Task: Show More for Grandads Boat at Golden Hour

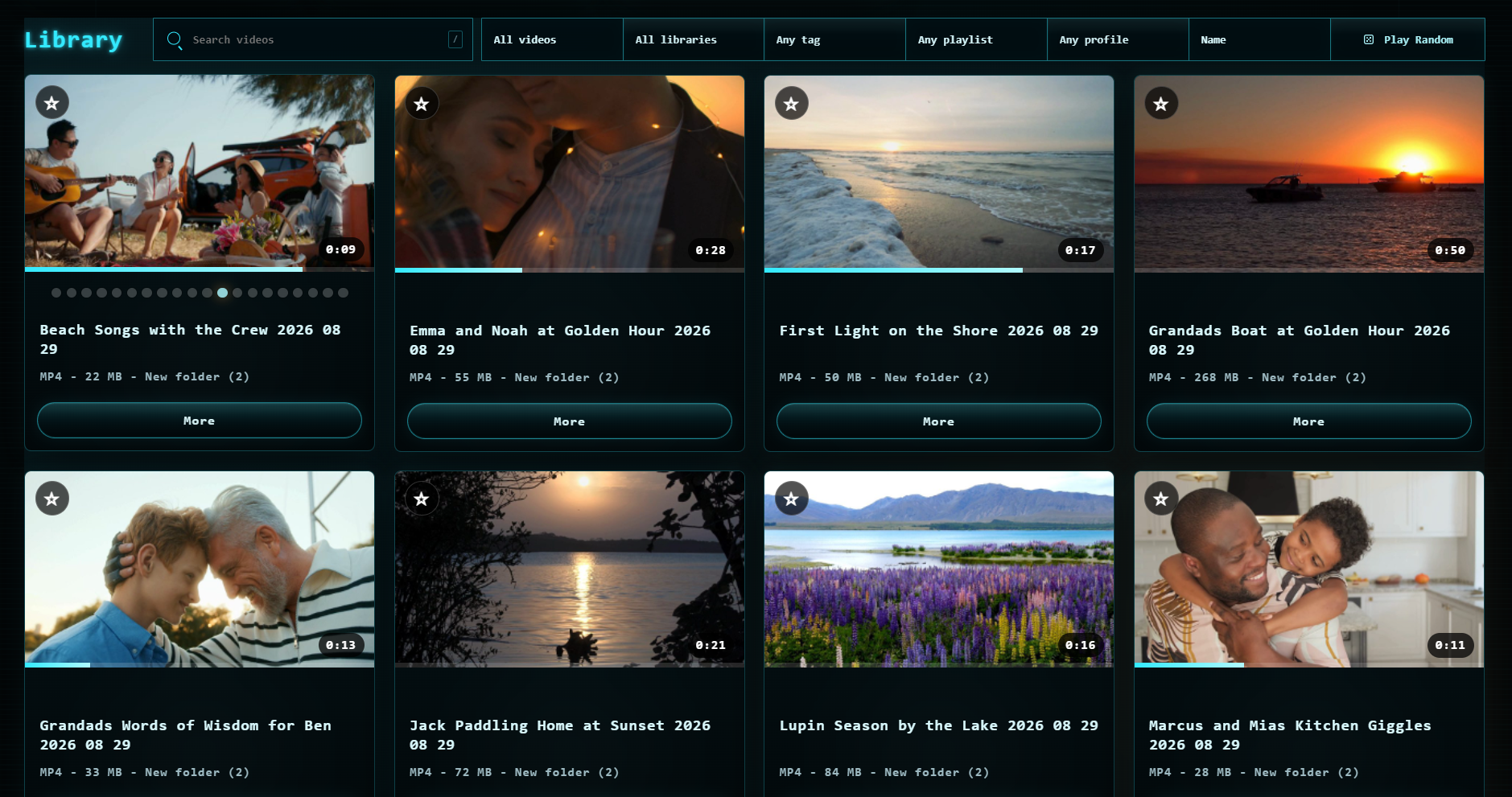Action: (x=1309, y=421)
